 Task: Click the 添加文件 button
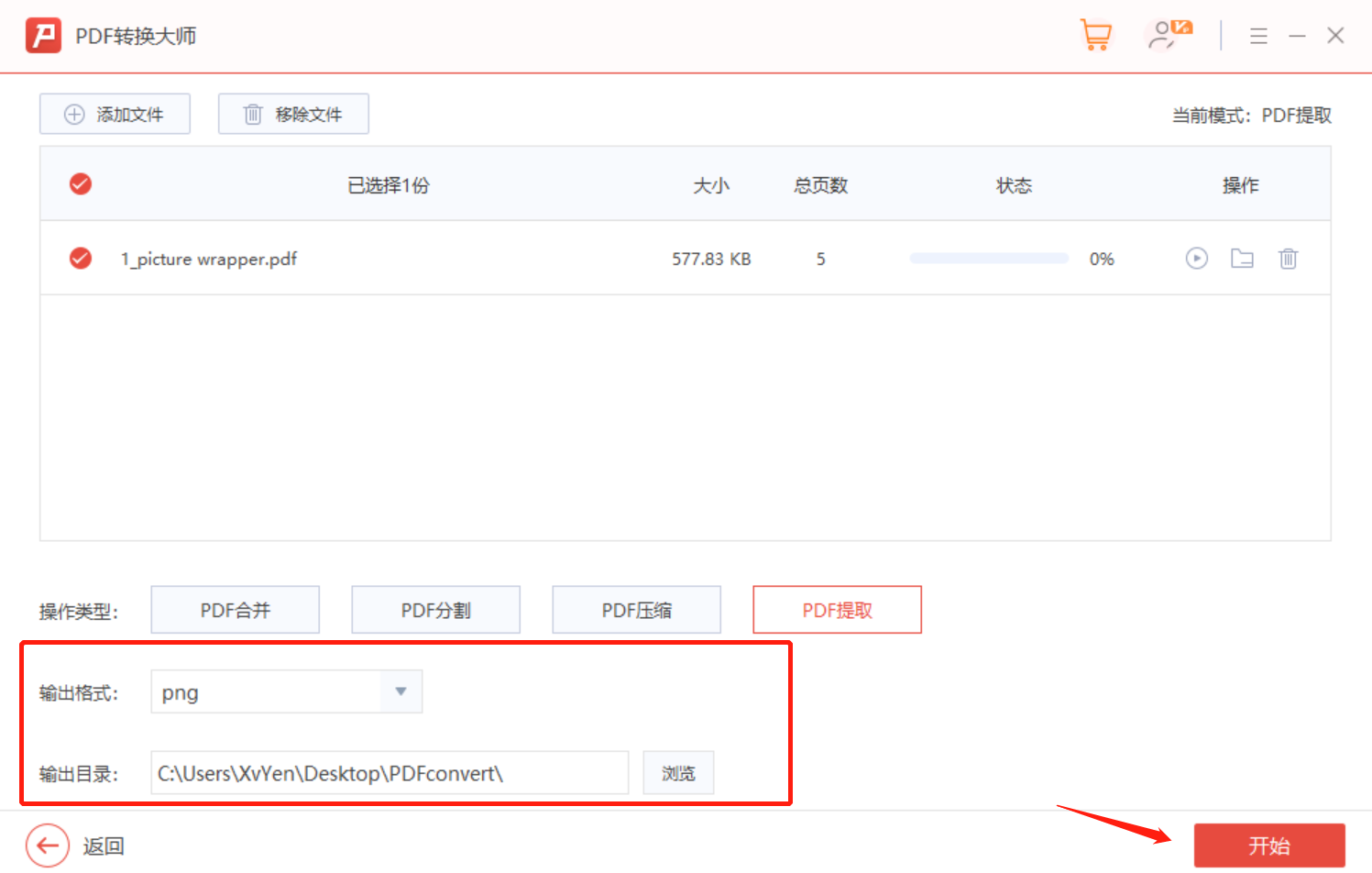coord(115,114)
